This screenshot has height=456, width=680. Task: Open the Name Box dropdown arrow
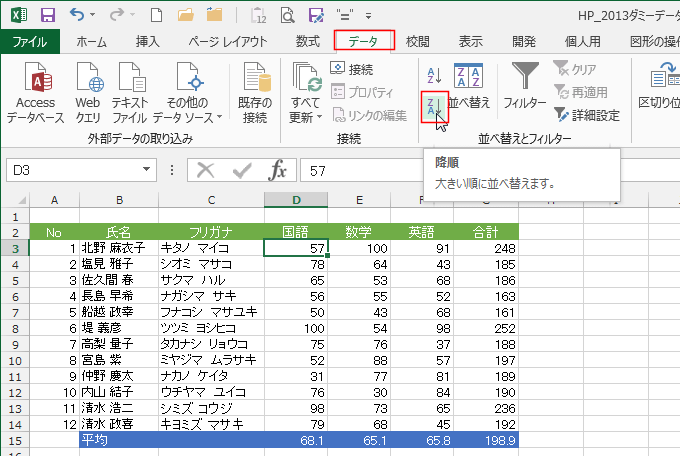[164, 171]
